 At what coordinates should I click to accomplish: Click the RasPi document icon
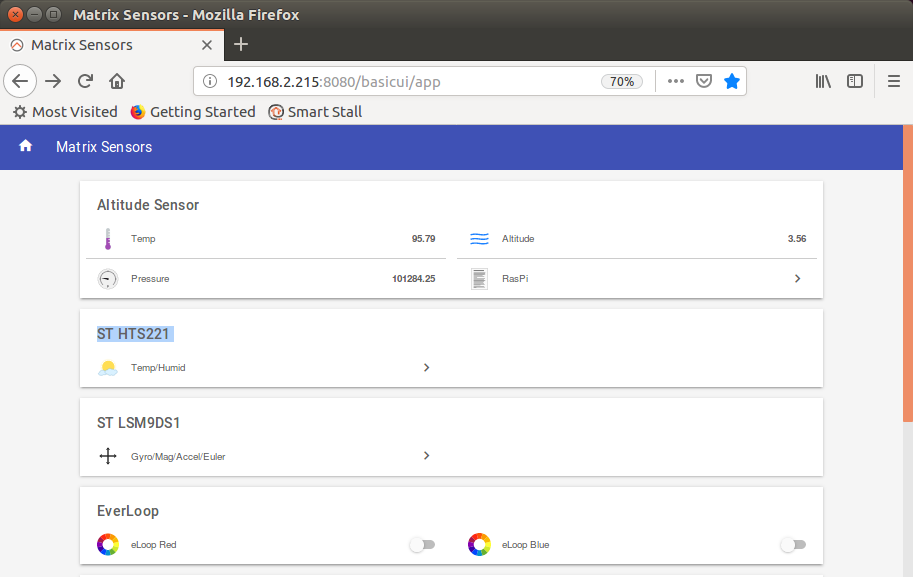(479, 279)
